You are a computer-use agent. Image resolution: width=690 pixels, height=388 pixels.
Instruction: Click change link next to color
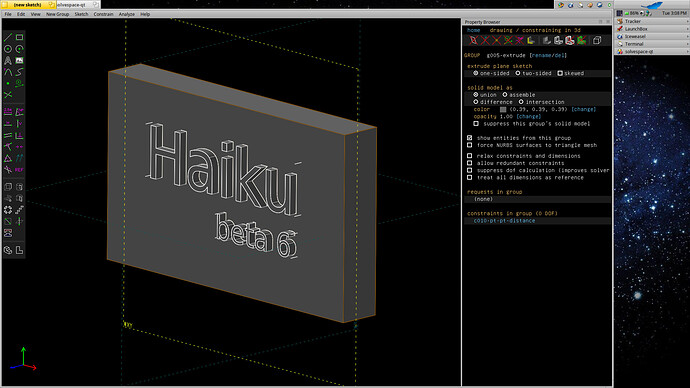click(584, 109)
